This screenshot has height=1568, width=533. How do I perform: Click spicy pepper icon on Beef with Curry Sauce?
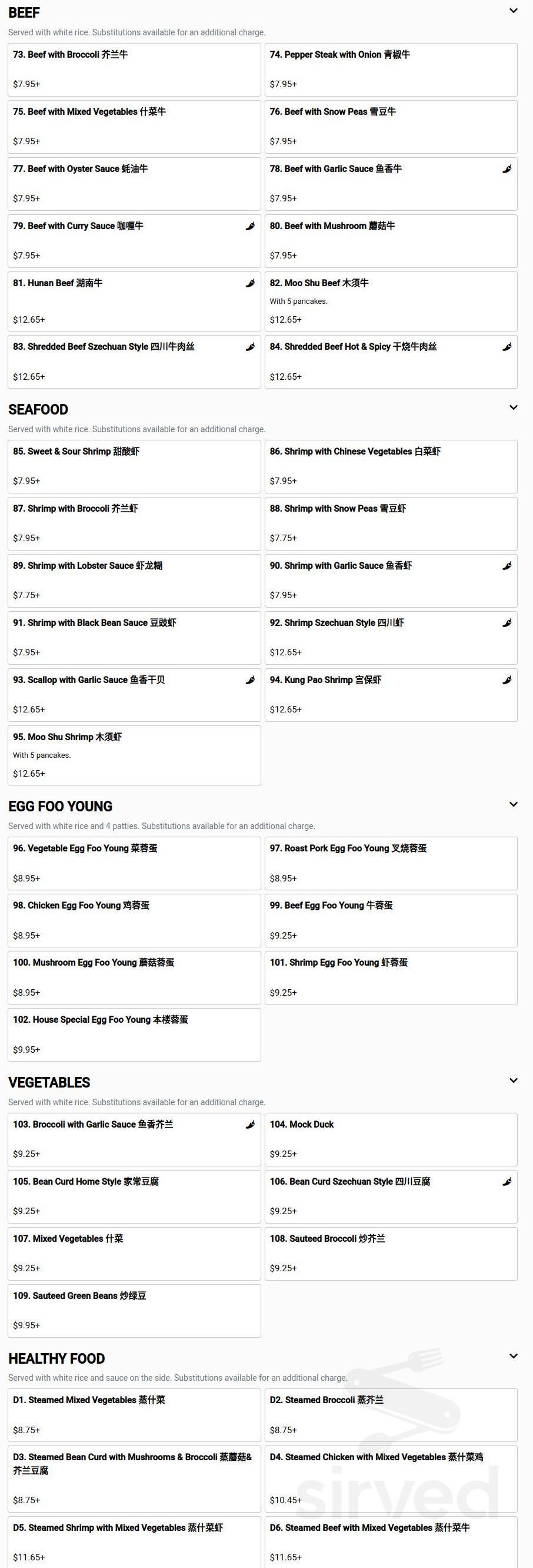(x=250, y=227)
